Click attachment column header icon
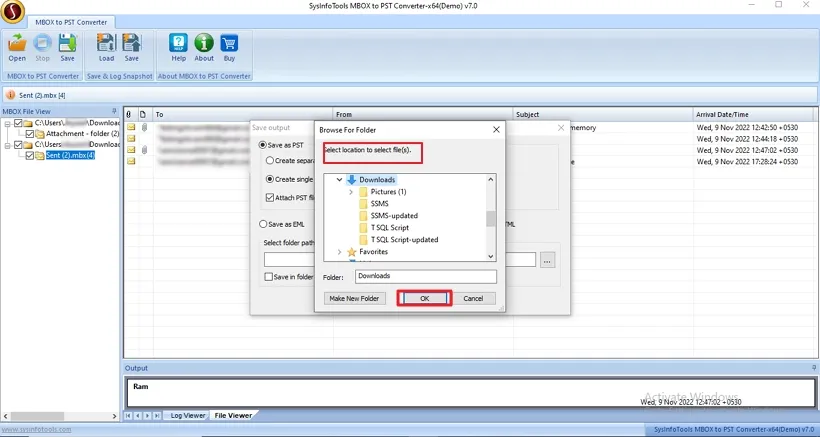820x437 pixels. coord(129,114)
